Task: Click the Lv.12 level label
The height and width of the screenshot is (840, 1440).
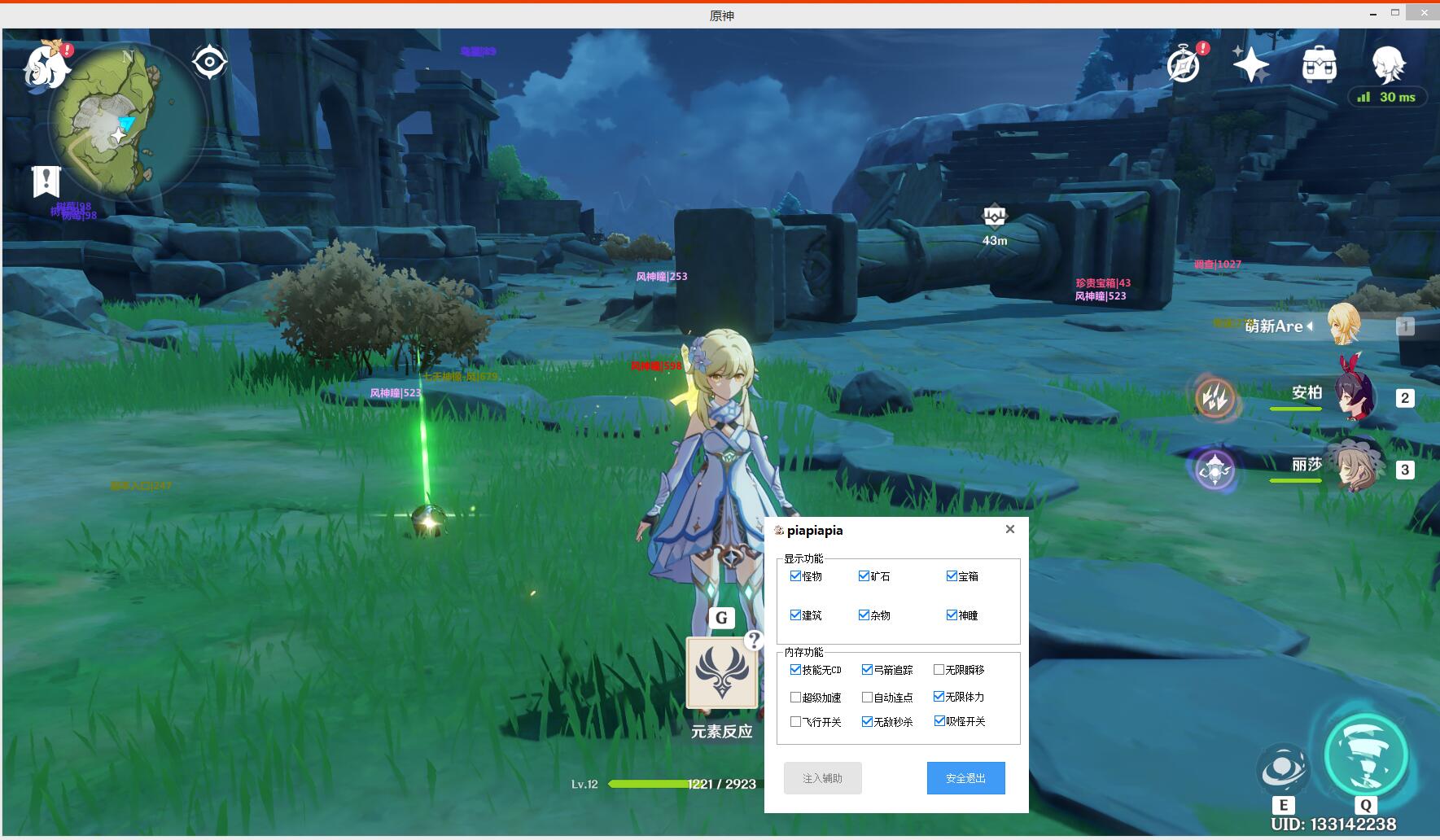Action: [x=584, y=784]
